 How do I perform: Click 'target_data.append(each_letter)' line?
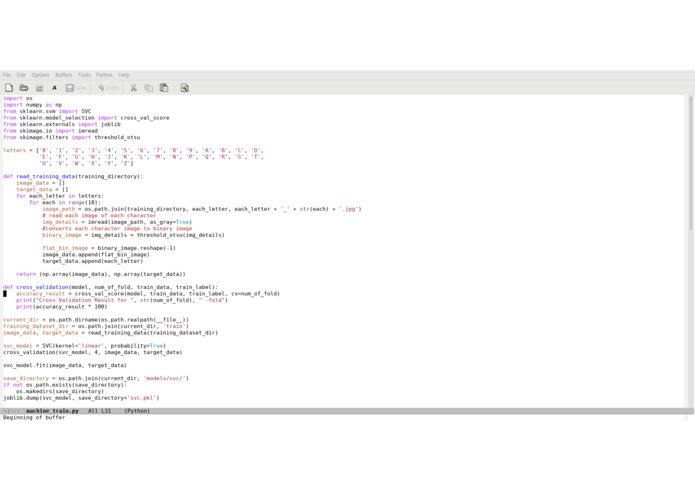click(x=93, y=261)
